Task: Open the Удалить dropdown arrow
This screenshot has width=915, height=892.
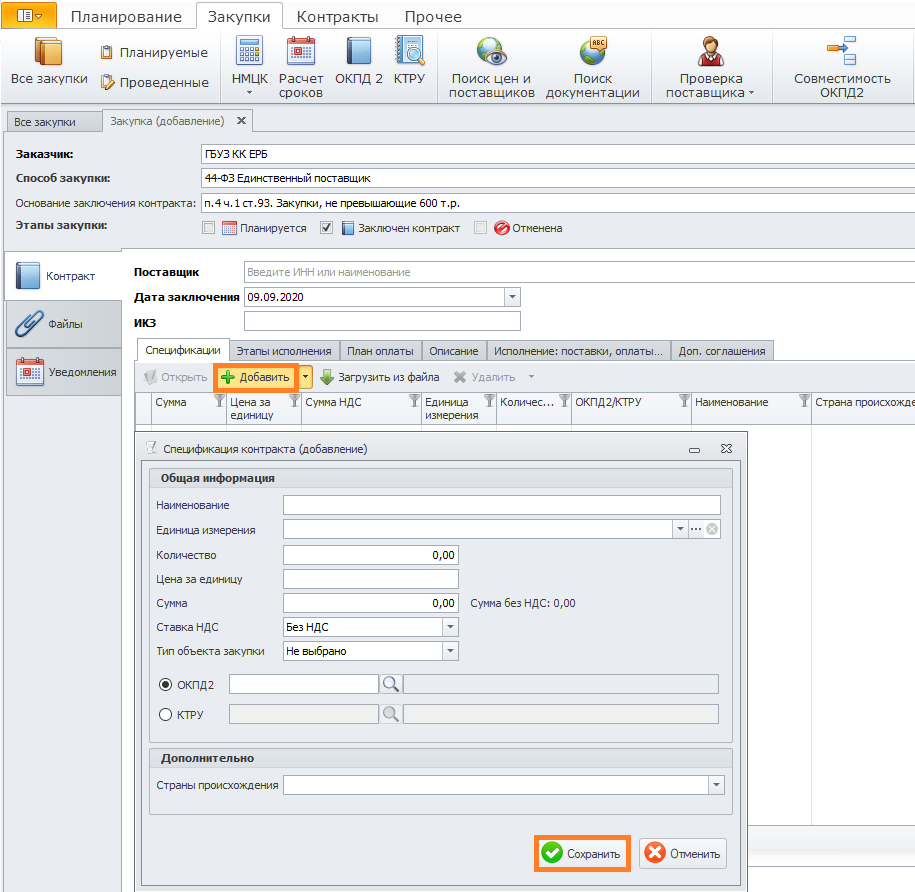Action: tap(531, 377)
